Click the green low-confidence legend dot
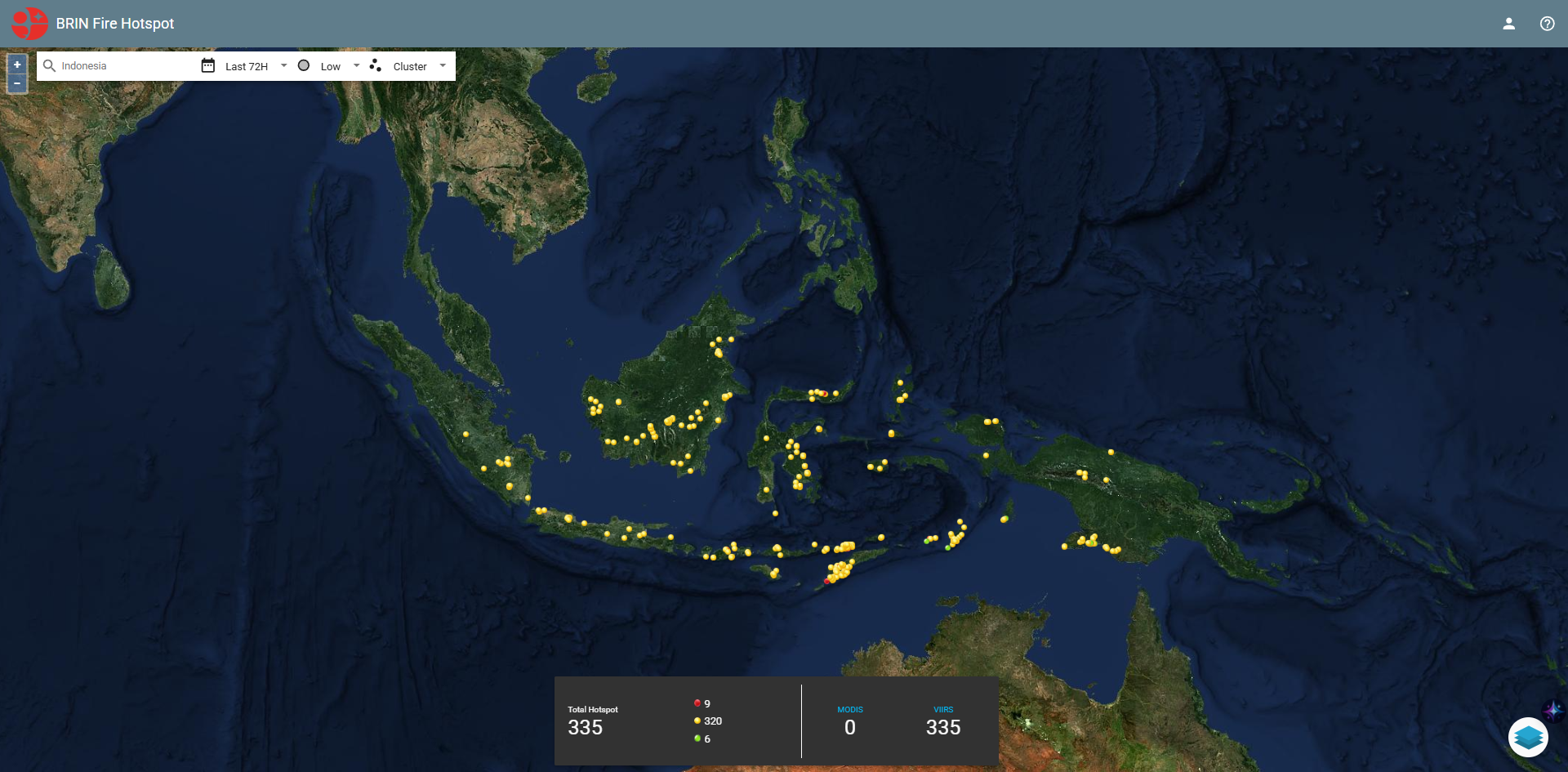This screenshot has height=772, width=1568. click(x=697, y=739)
